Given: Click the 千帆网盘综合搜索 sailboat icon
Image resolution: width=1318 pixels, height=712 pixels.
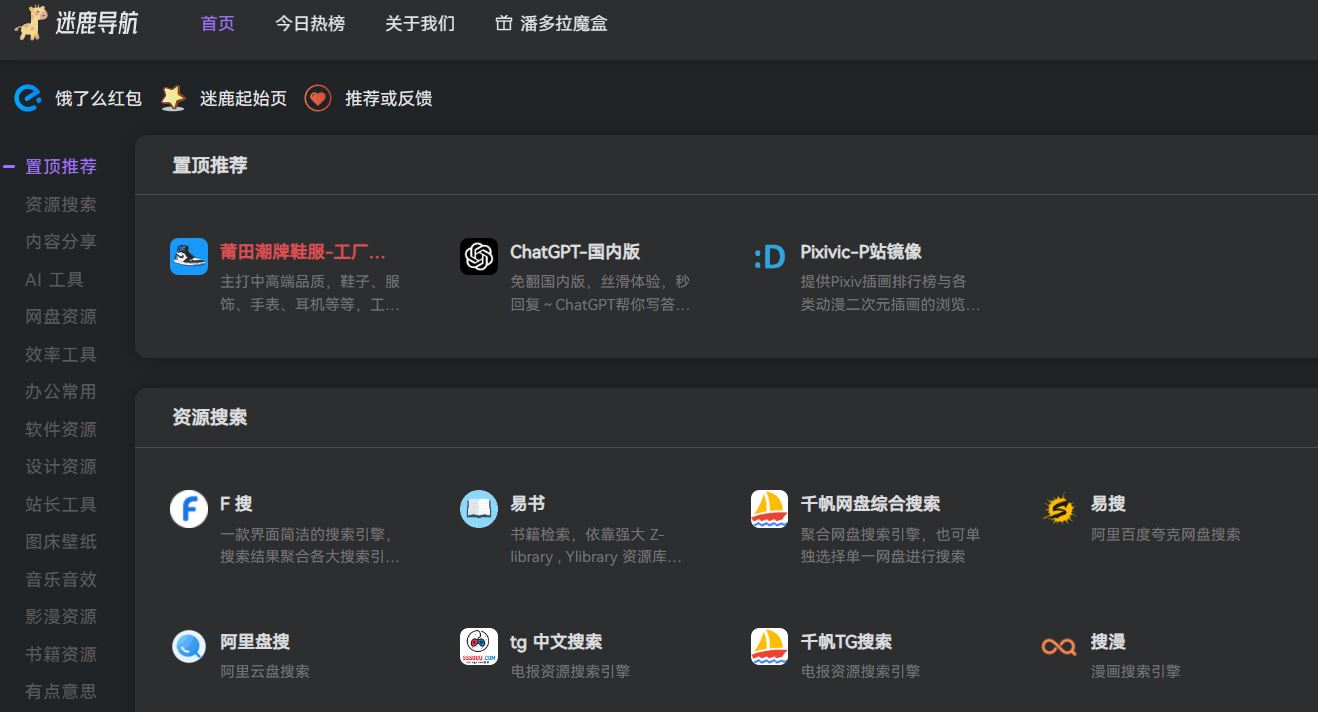Looking at the screenshot, I should 769,509.
